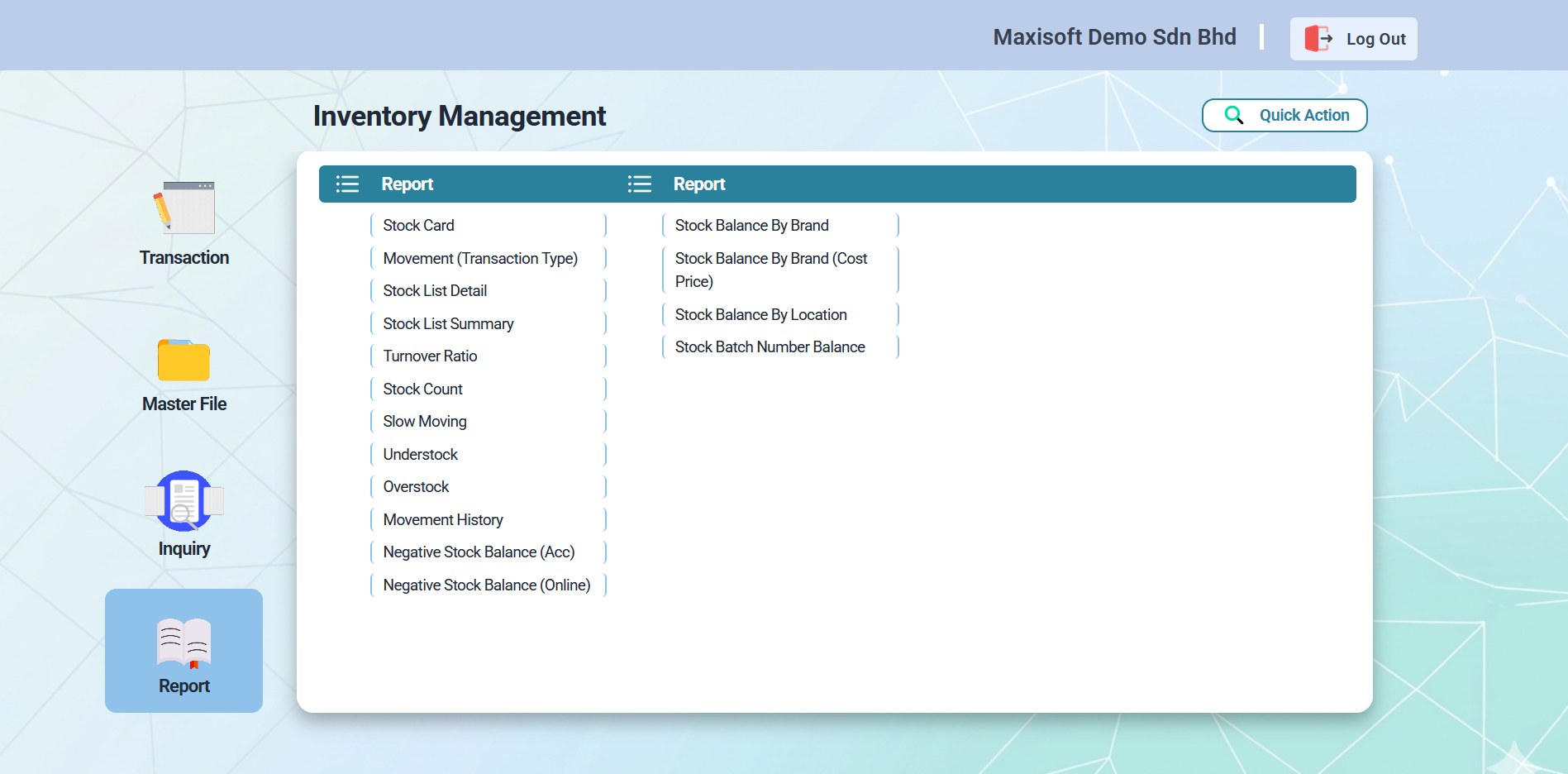Click Maxisoft Demo Sdn Bhd company name

click(1114, 37)
